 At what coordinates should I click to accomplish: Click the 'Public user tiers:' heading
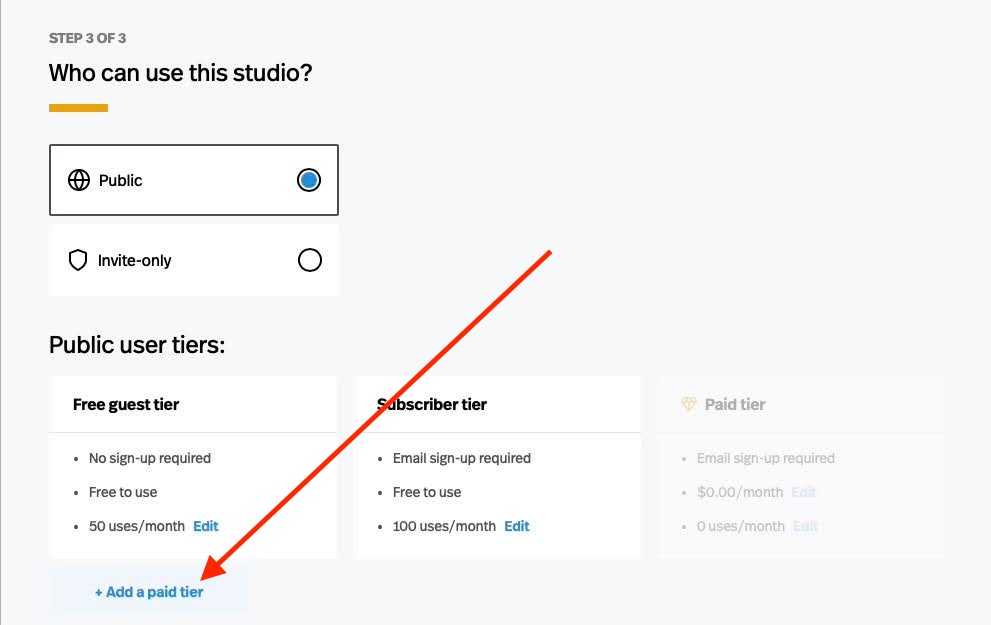(x=137, y=345)
